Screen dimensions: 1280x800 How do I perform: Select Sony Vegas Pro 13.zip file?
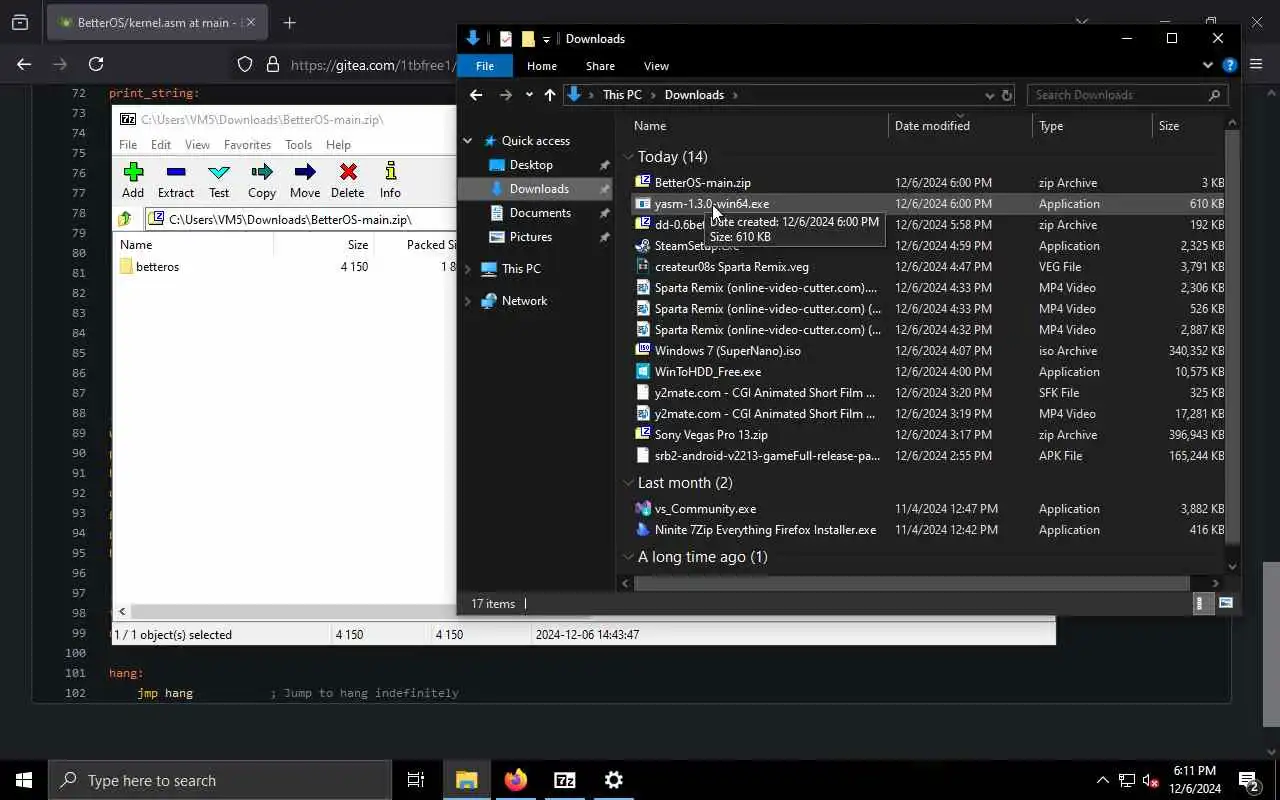pyautogui.click(x=711, y=435)
